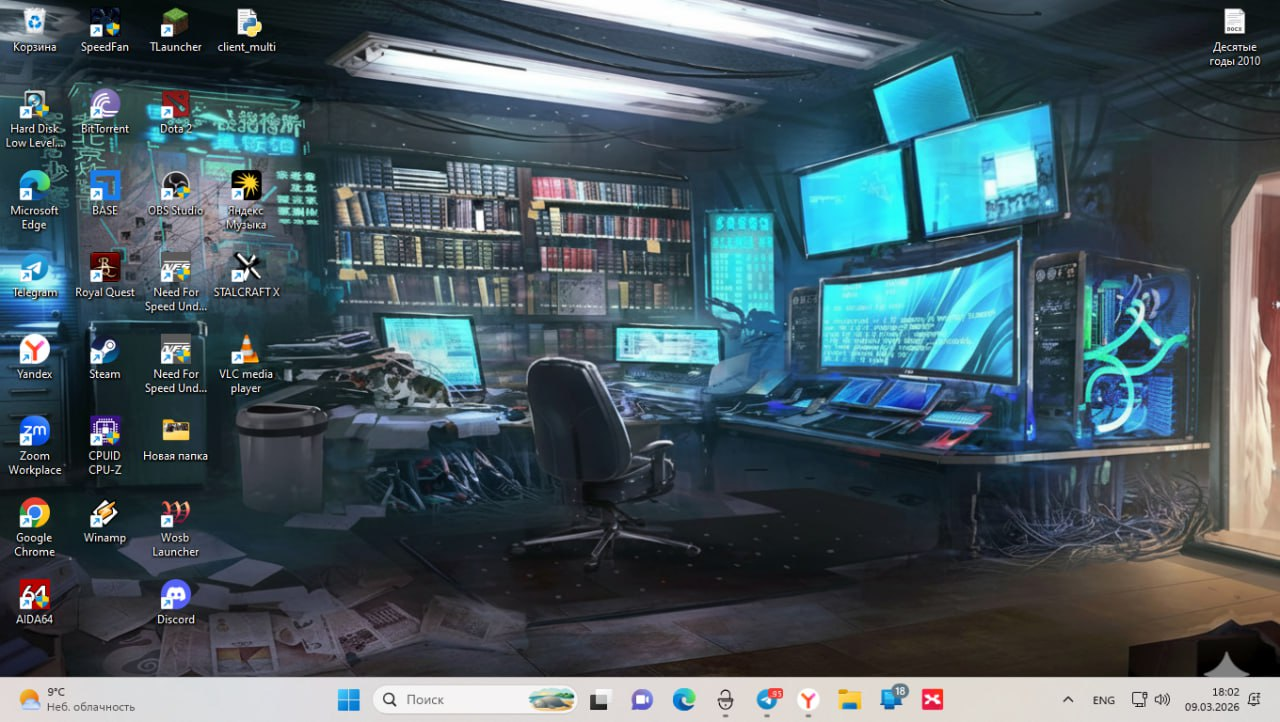Click the BitTorrent desktop icon
The image size is (1280, 722).
click(105, 112)
